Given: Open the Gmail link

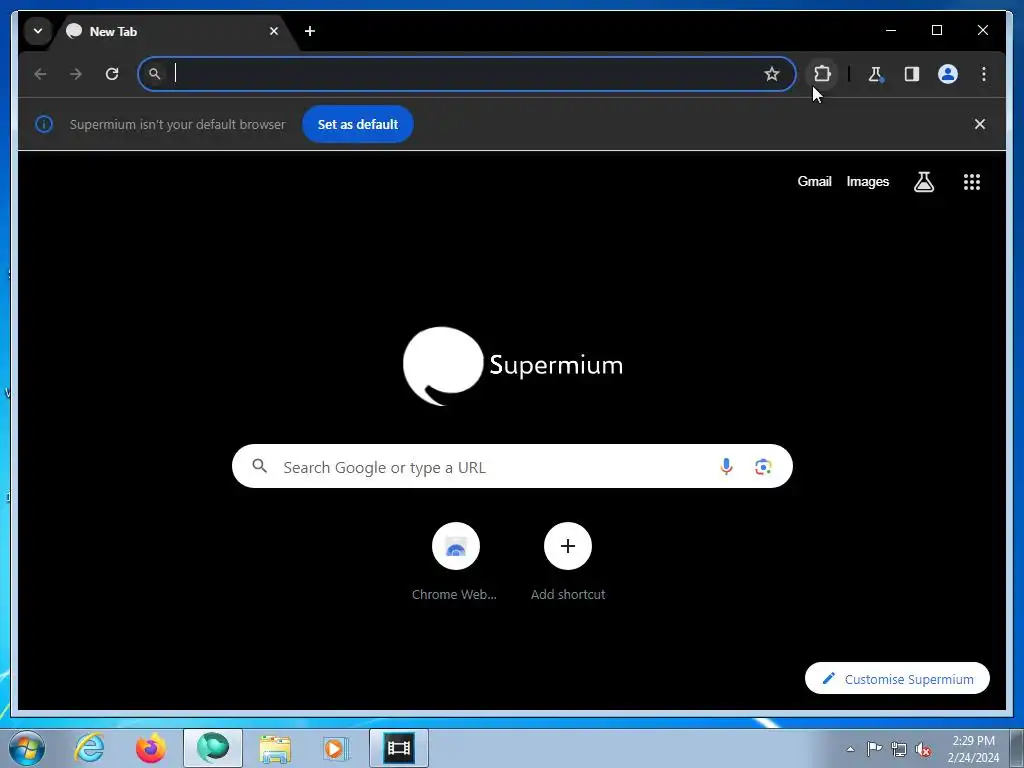Looking at the screenshot, I should point(814,182).
